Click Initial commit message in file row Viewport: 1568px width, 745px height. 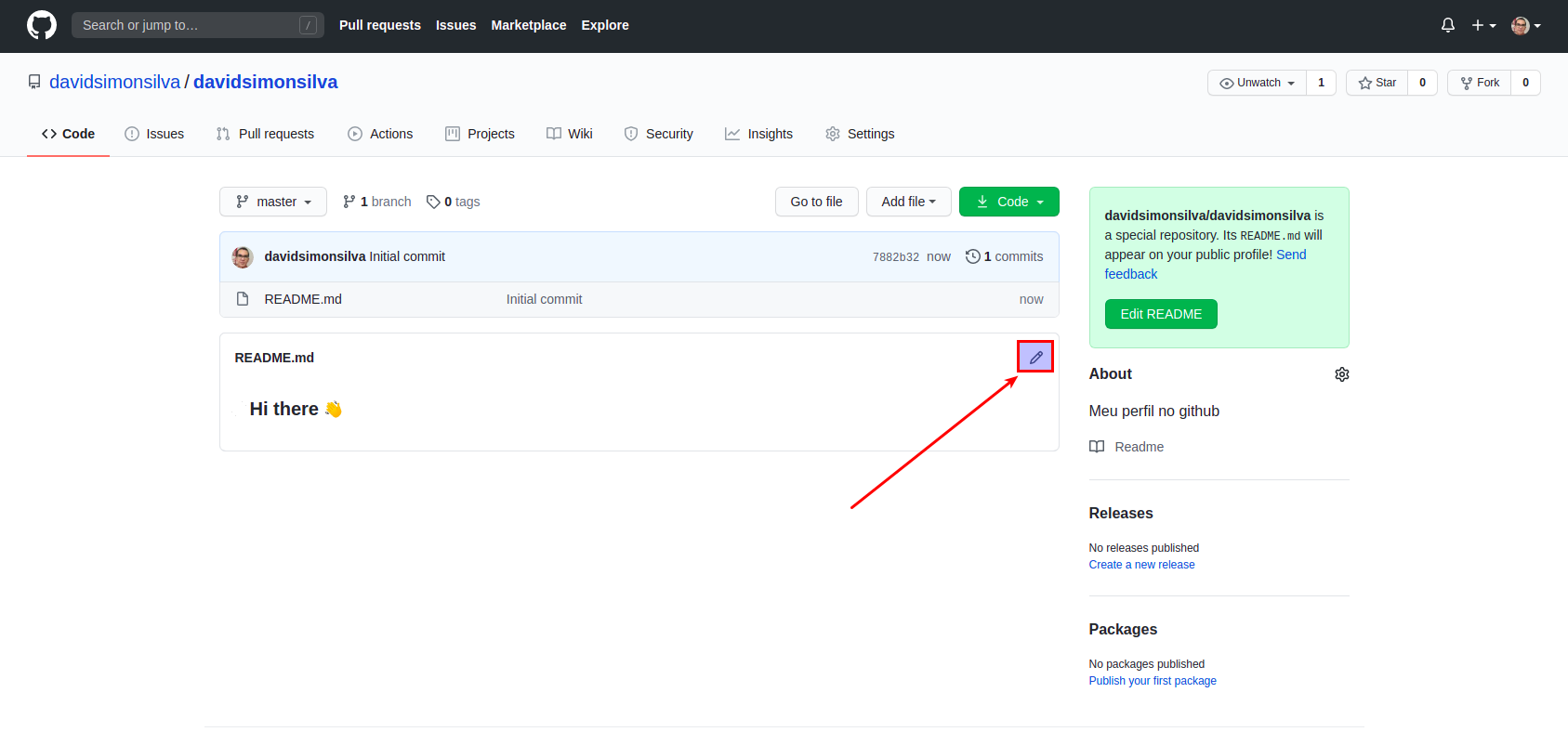tap(545, 299)
